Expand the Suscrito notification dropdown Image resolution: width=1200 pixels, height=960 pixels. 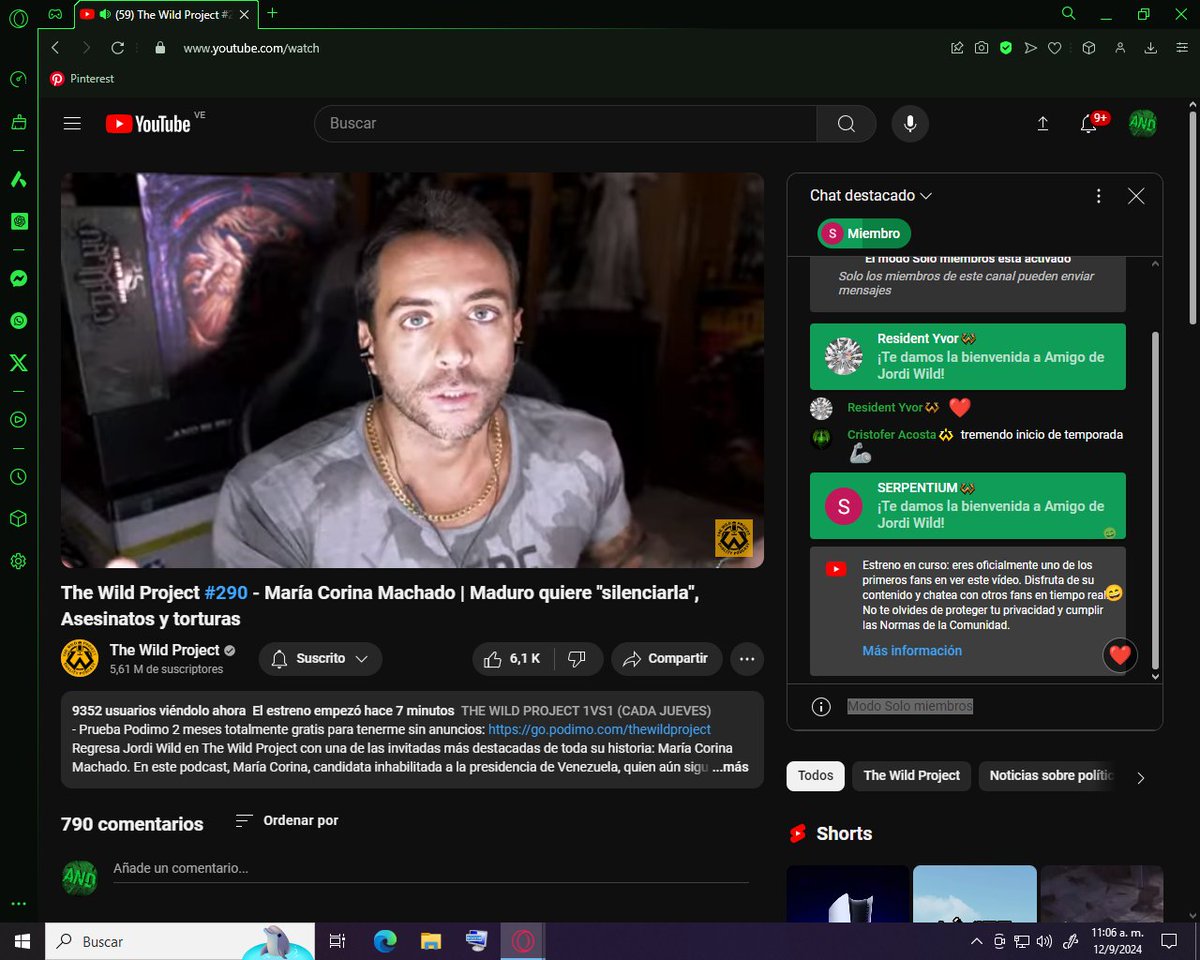(x=320, y=659)
